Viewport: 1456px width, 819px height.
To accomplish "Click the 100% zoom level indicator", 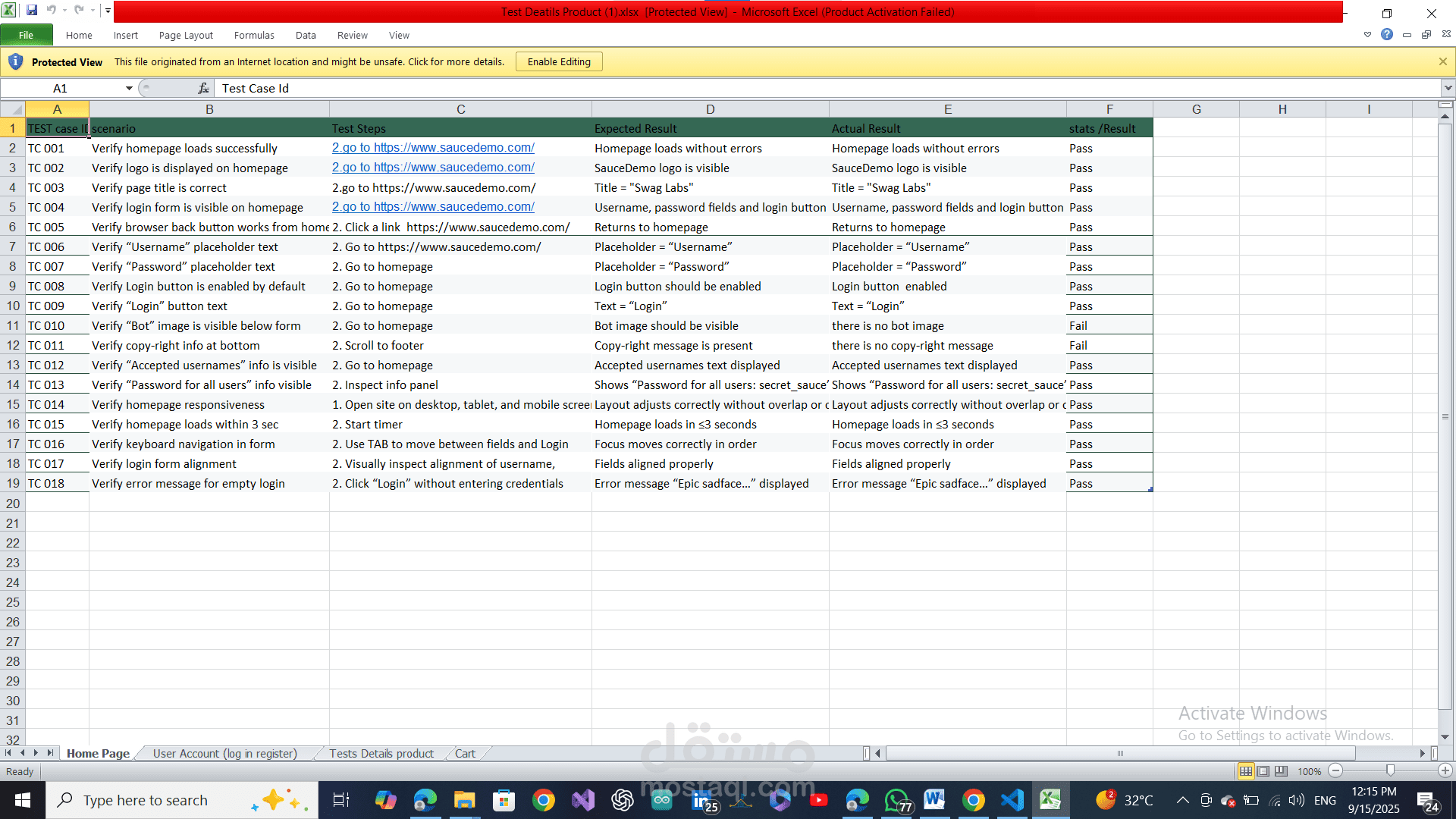I will 1309,772.
